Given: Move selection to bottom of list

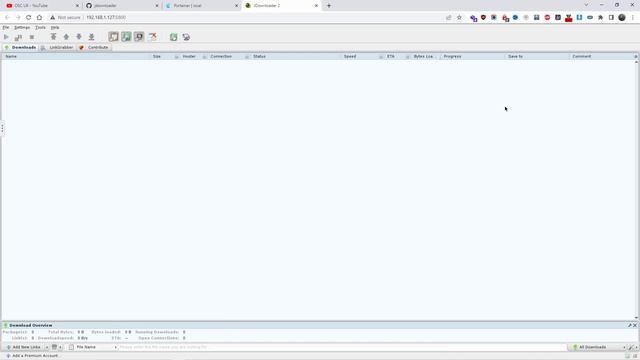Looking at the screenshot, I should click(91, 37).
